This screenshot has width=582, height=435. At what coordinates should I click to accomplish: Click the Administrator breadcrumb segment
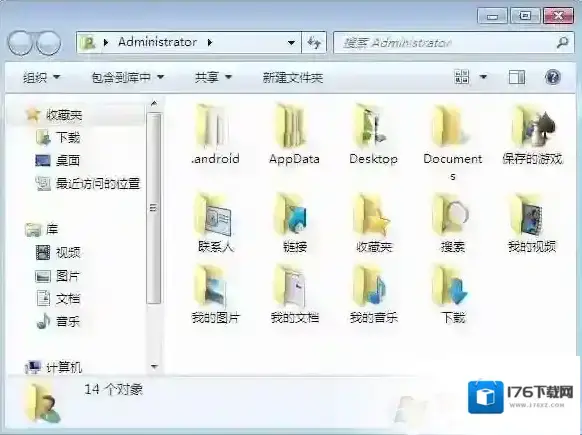point(157,42)
